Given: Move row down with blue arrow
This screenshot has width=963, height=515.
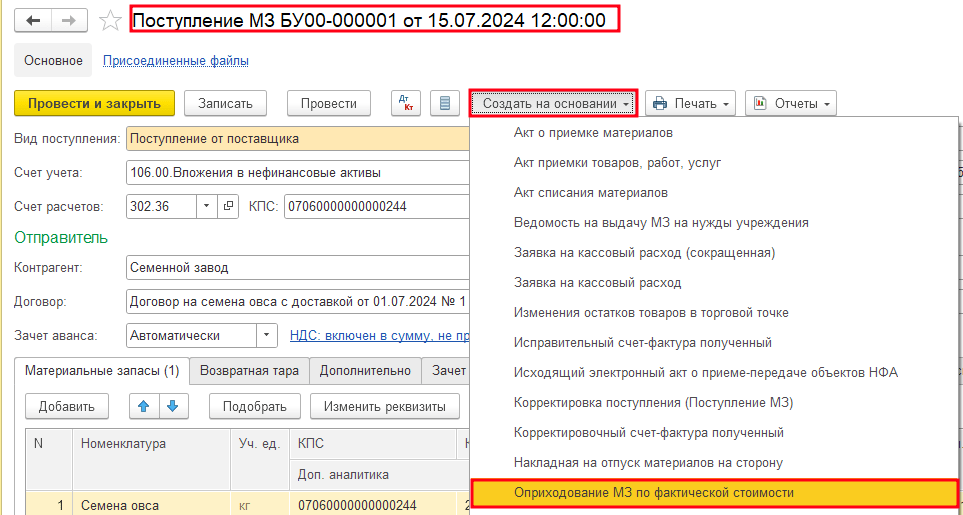Looking at the screenshot, I should (x=173, y=406).
